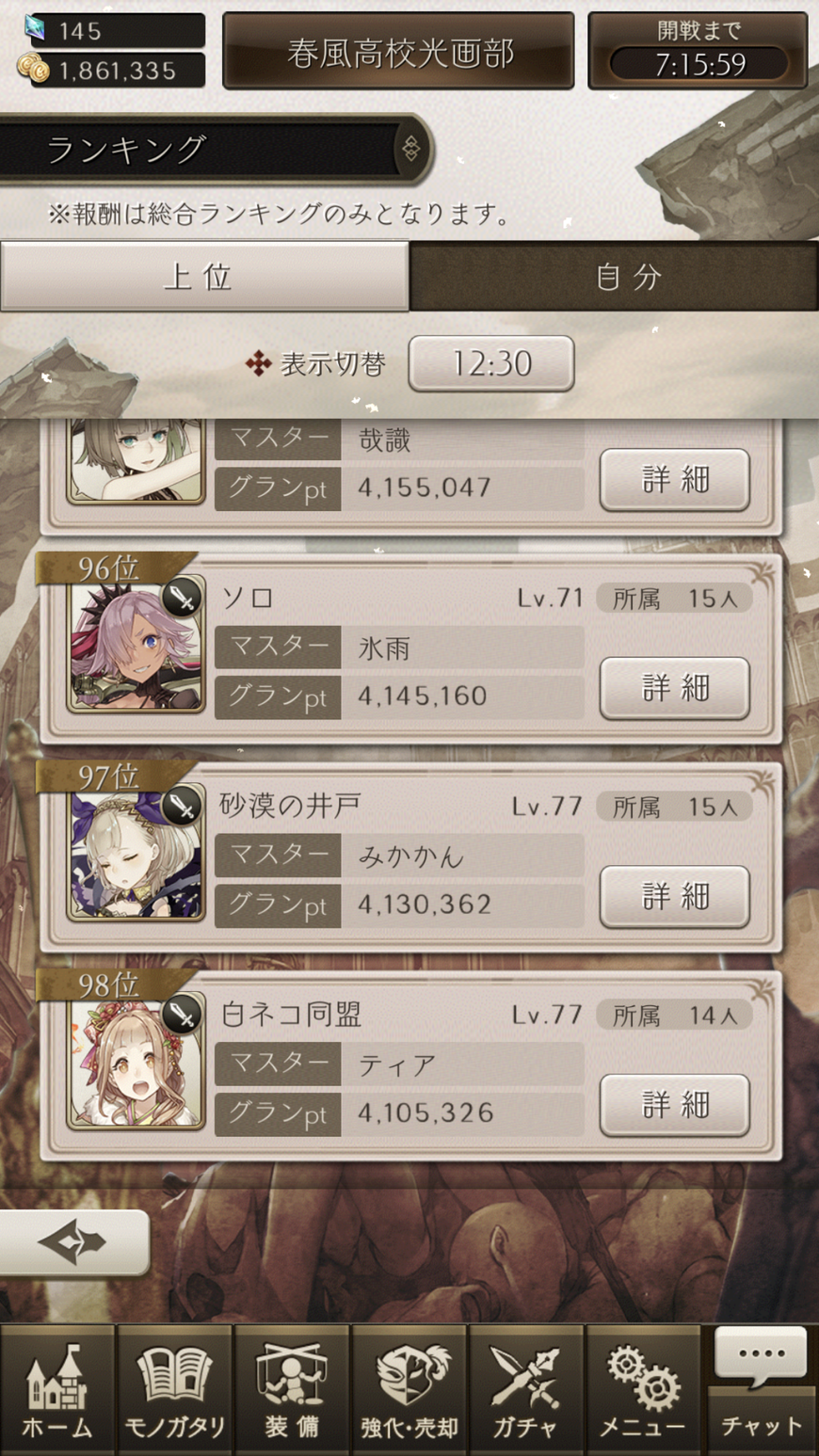Open 詳細 for 白ネコ同盟
This screenshot has width=819, height=1456.
[675, 1105]
